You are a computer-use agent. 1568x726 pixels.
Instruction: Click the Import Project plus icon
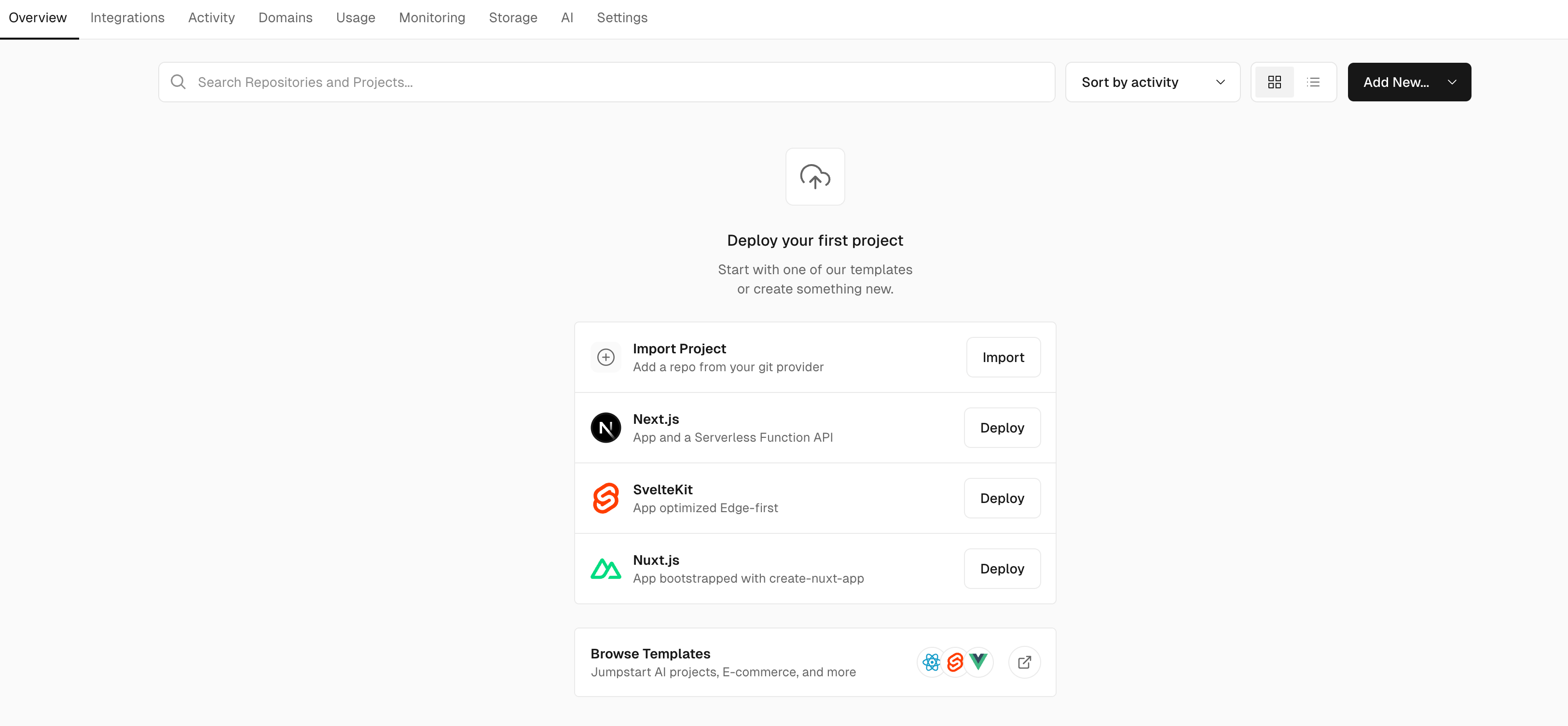click(605, 357)
